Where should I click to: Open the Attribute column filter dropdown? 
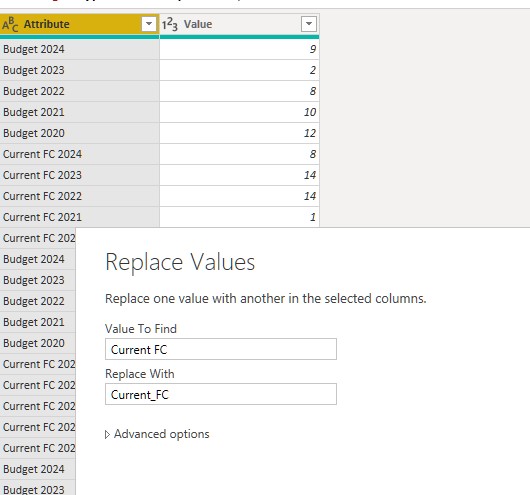149,24
